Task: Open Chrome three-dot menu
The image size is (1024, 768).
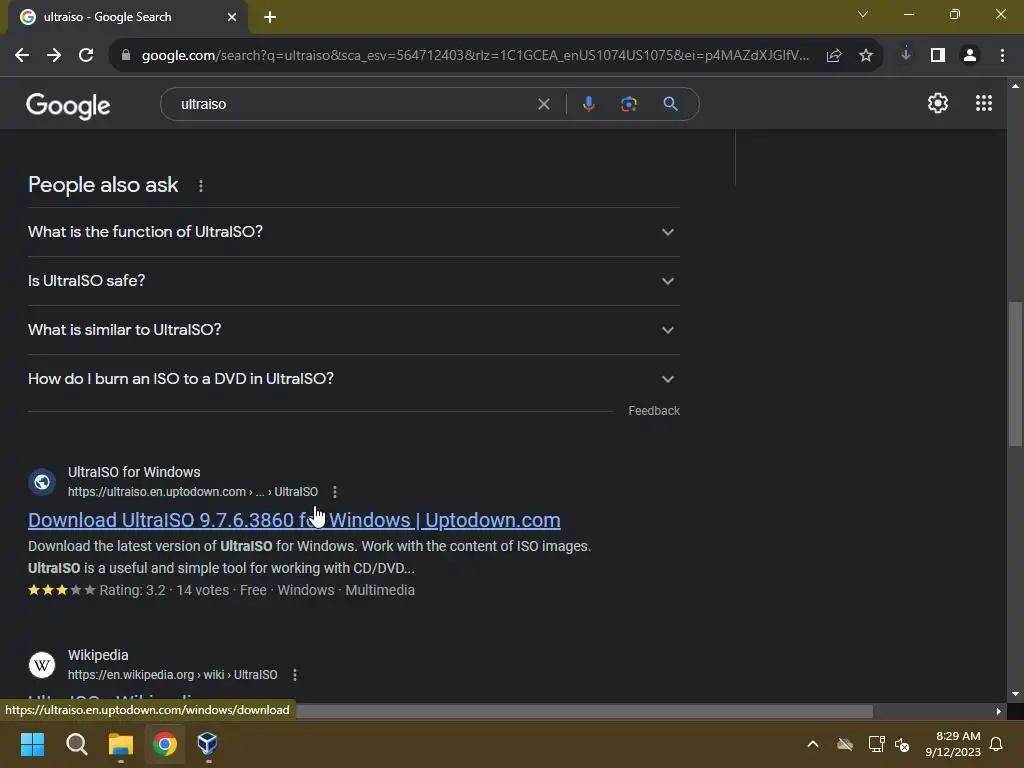Action: coord(1002,56)
